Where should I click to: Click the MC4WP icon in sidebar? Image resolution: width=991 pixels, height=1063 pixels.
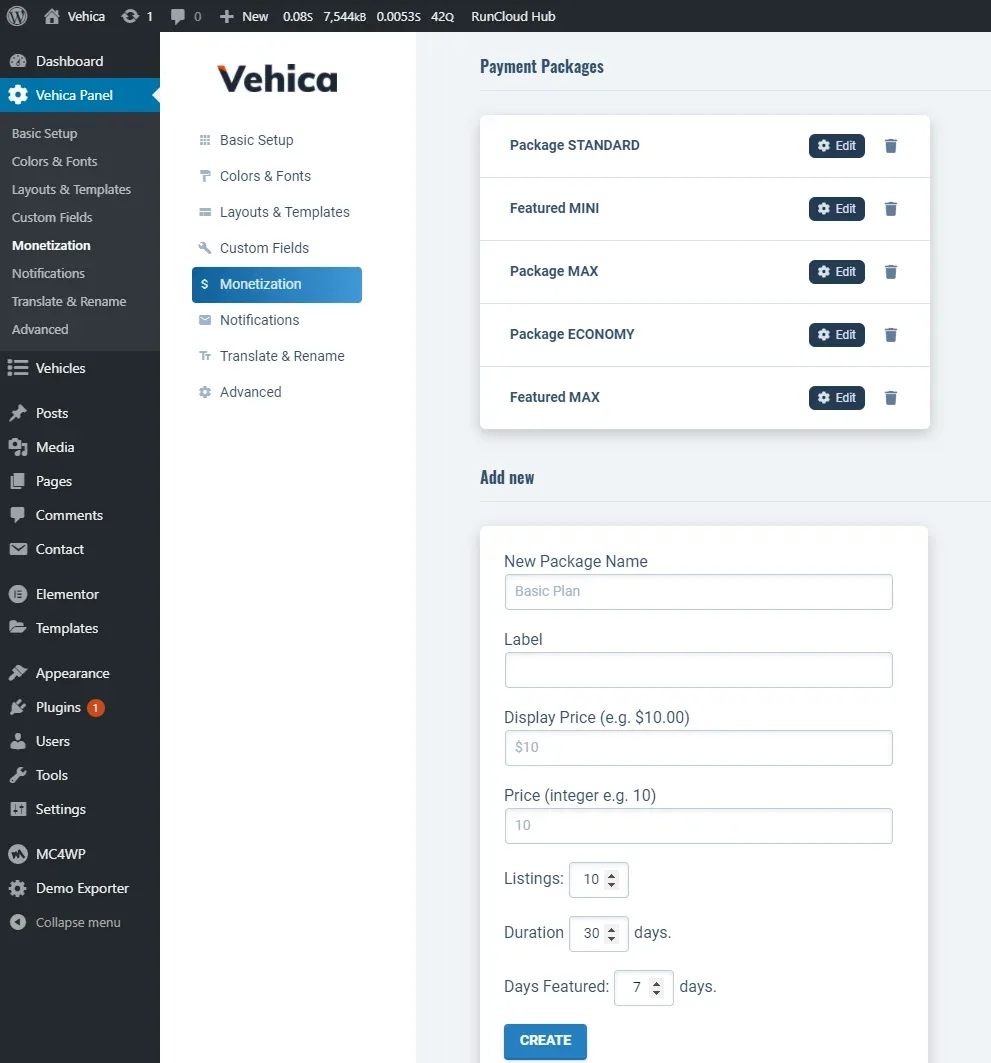pyautogui.click(x=18, y=854)
